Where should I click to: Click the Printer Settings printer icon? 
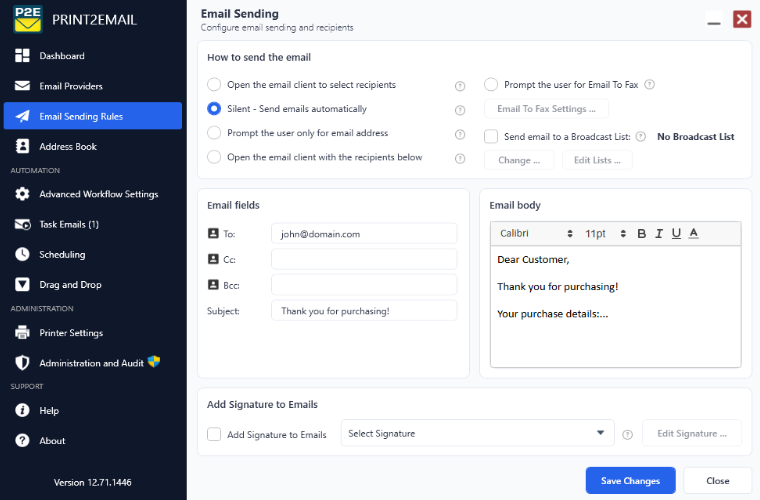coord(22,332)
